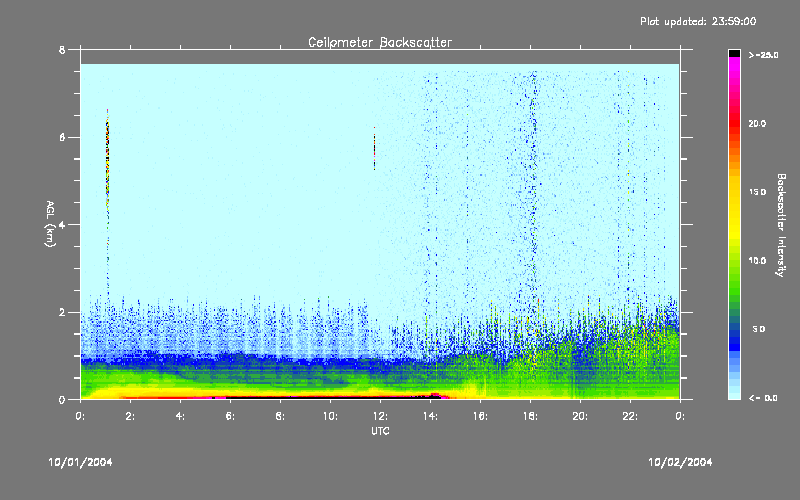The image size is (800, 500).
Task: Click the "AGL (km)" vertical axis label
Action: [x=50, y=223]
